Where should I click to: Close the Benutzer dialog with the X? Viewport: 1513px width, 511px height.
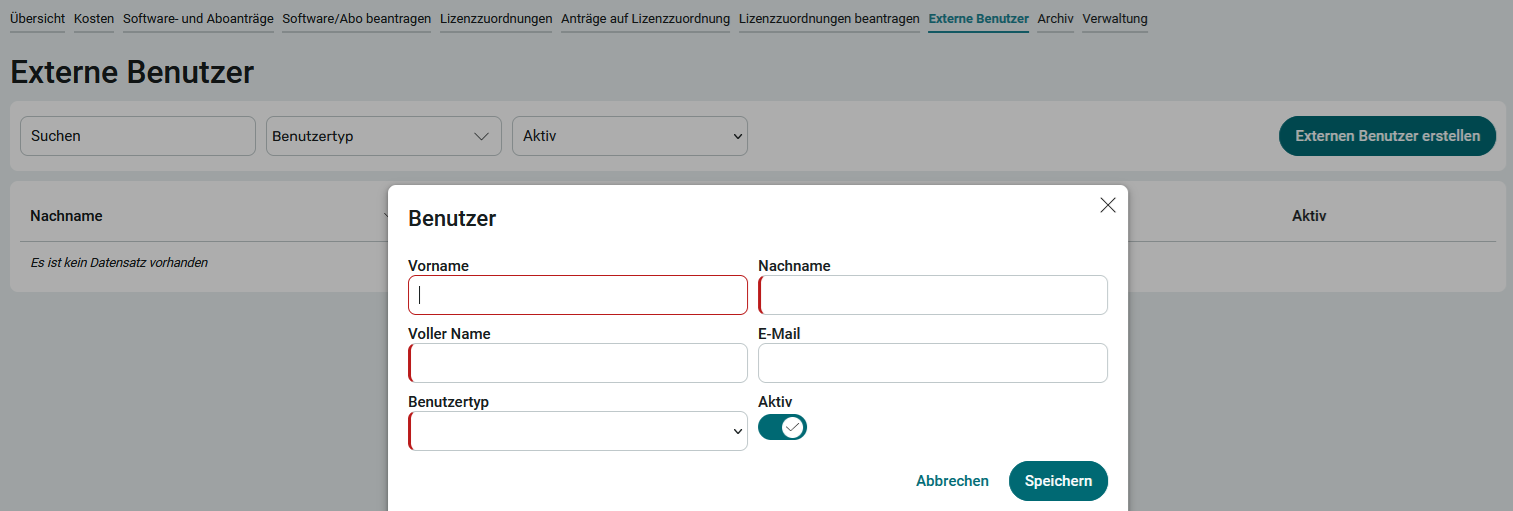coord(1107,205)
